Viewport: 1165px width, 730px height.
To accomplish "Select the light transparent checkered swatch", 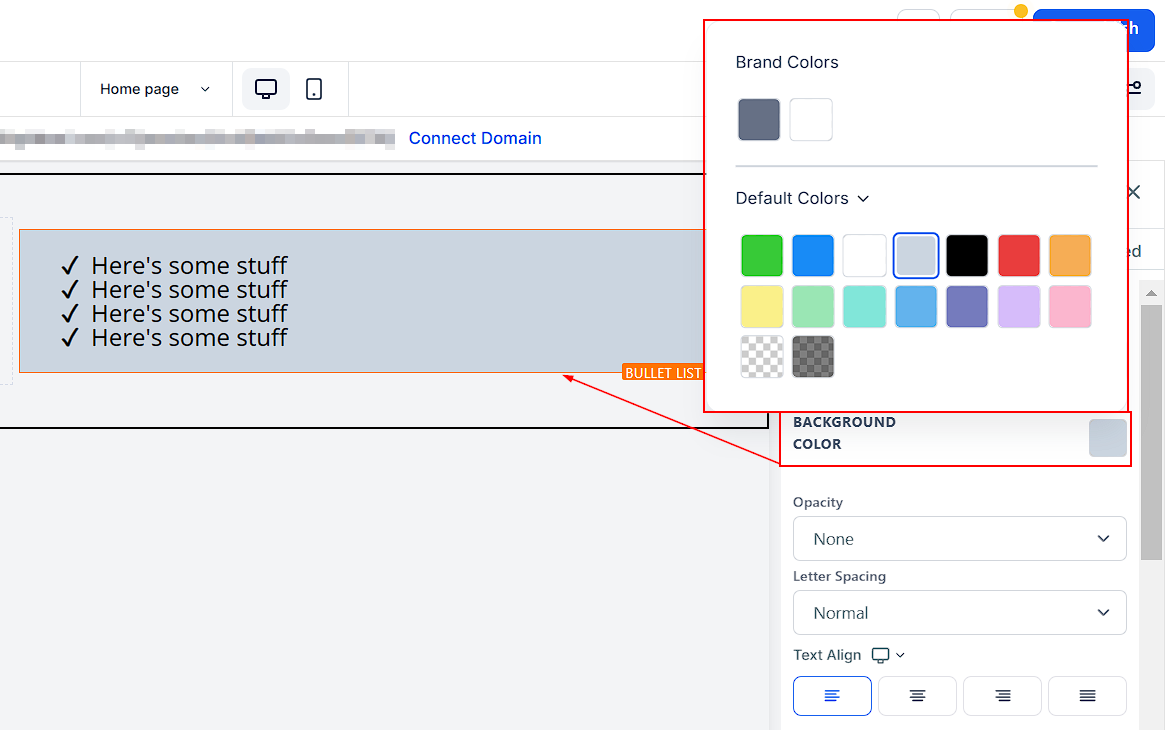I will pos(762,357).
